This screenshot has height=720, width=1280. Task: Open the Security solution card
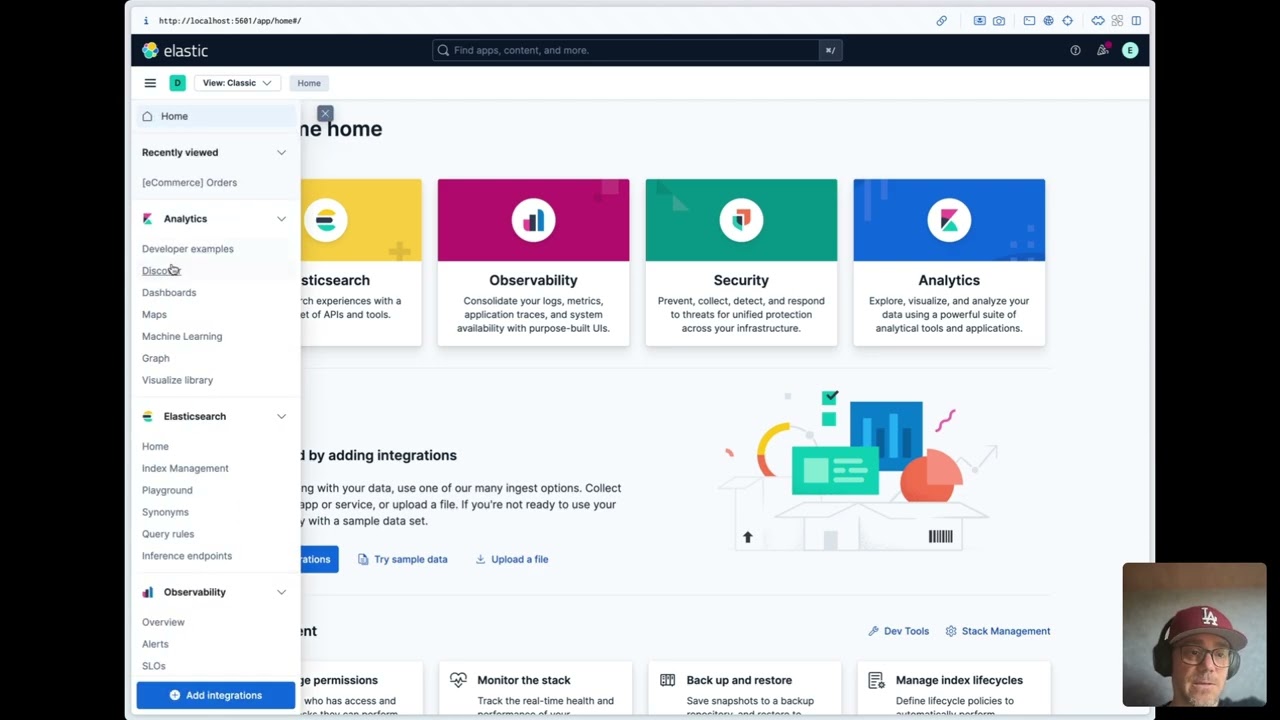coord(741,263)
